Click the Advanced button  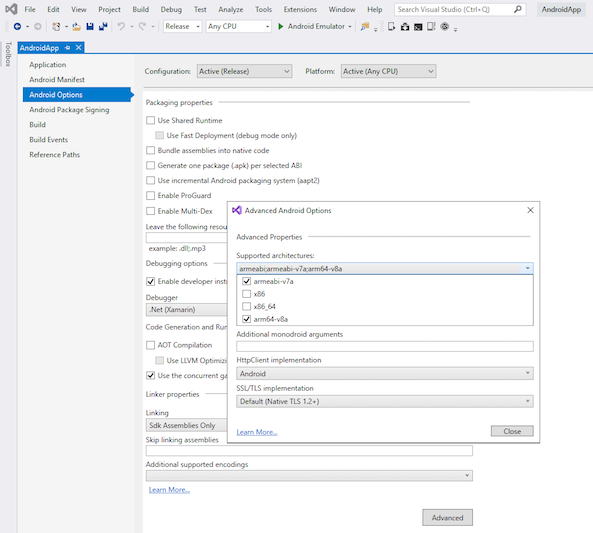[x=447, y=517]
